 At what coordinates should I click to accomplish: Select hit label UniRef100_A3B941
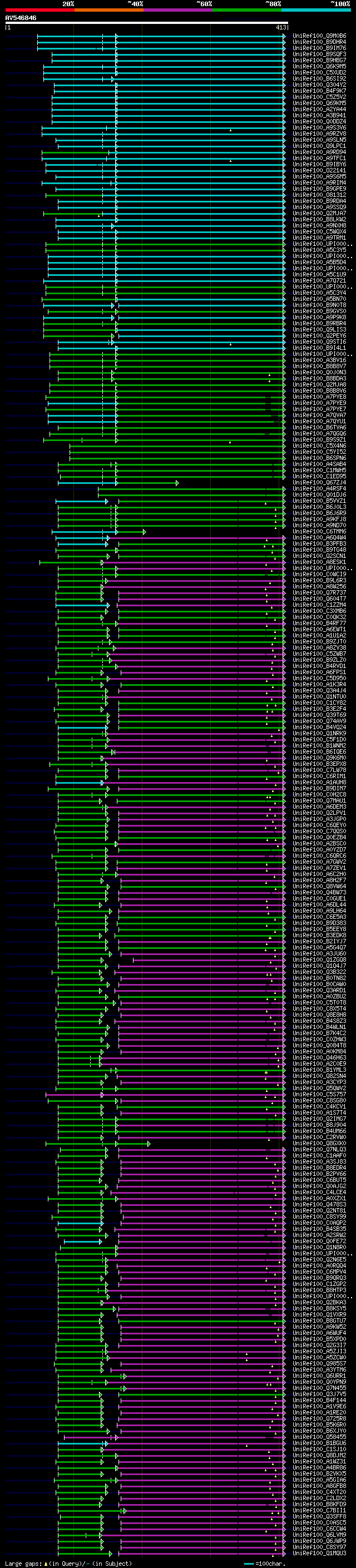319,116
